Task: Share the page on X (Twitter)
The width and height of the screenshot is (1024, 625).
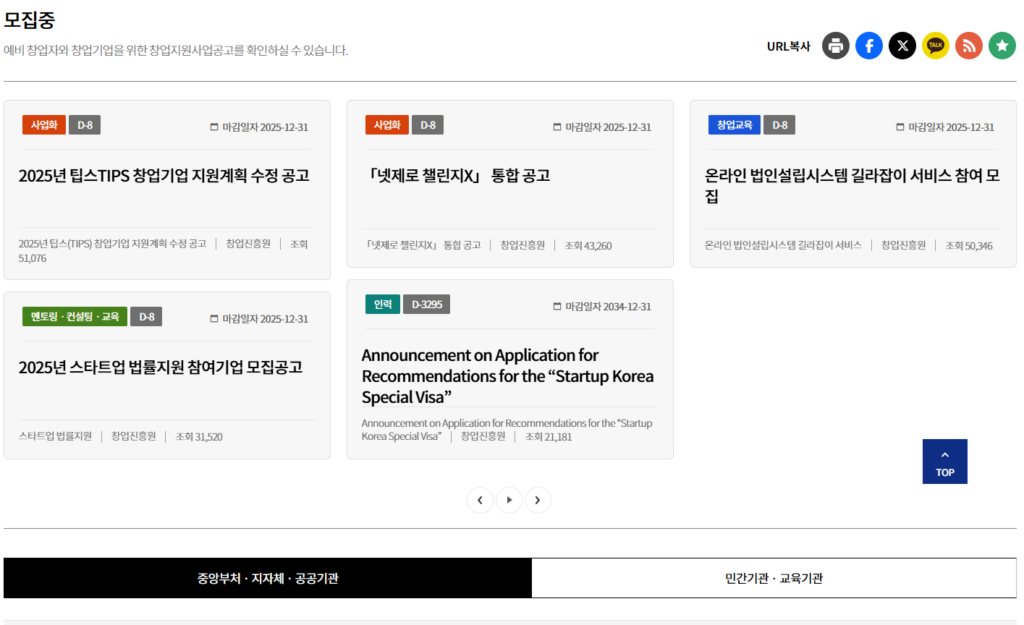Action: [902, 46]
